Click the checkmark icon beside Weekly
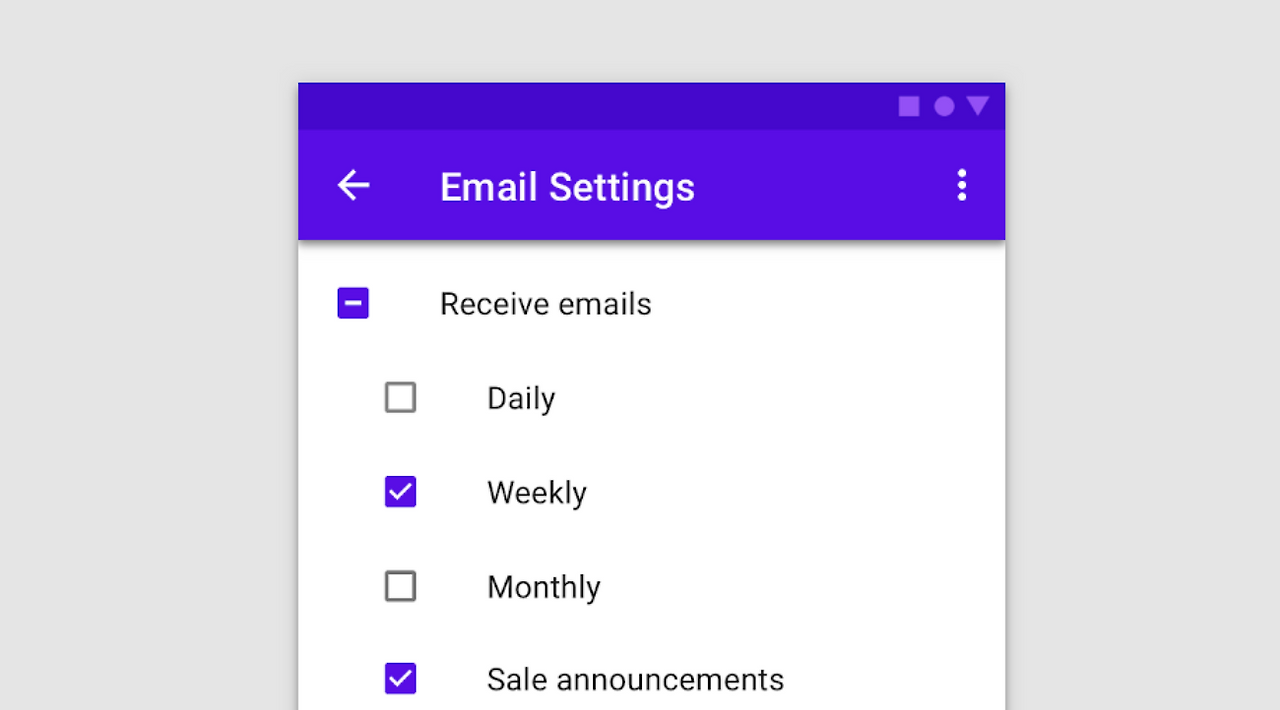 point(400,491)
